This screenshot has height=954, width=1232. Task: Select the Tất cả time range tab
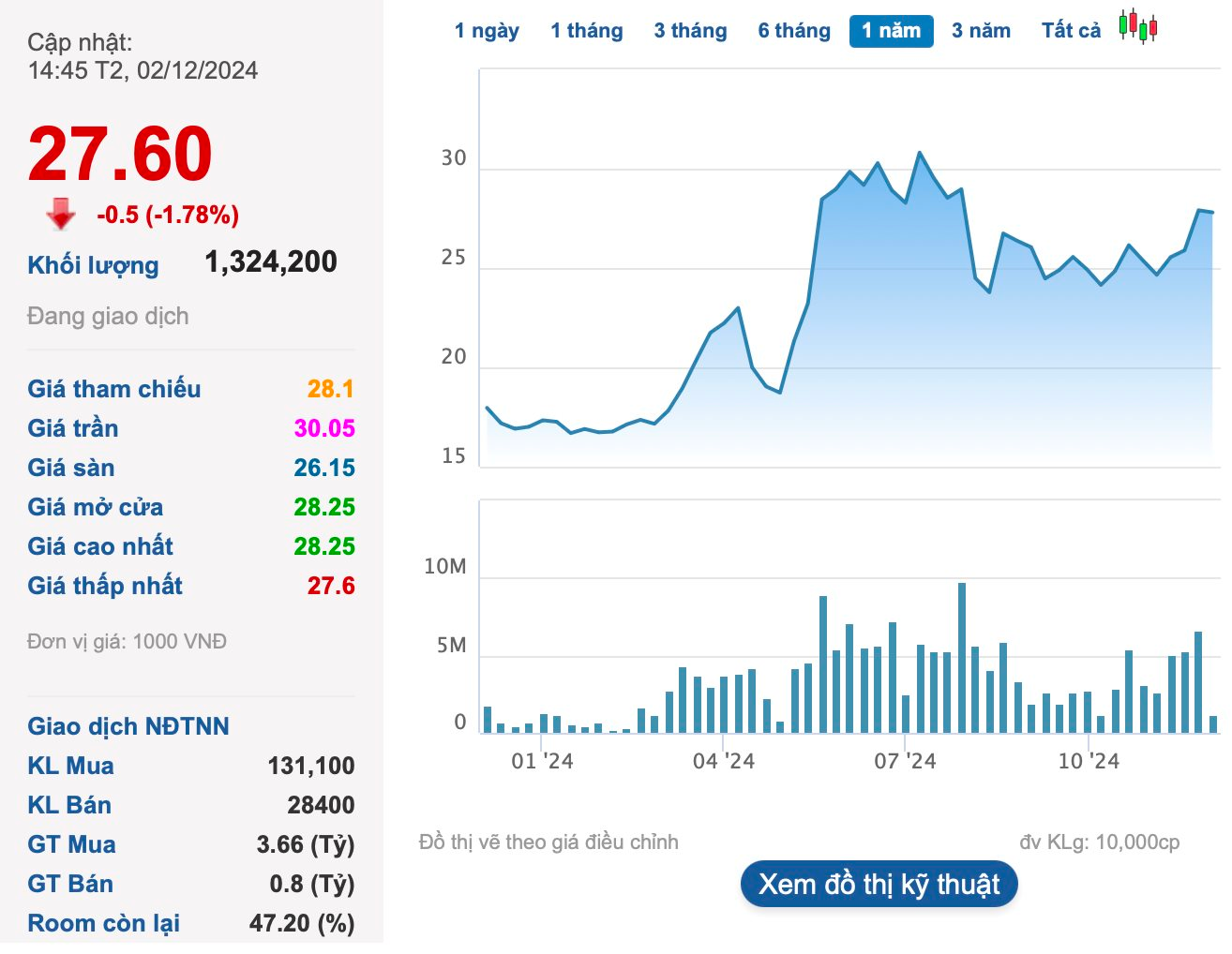(x=1071, y=31)
